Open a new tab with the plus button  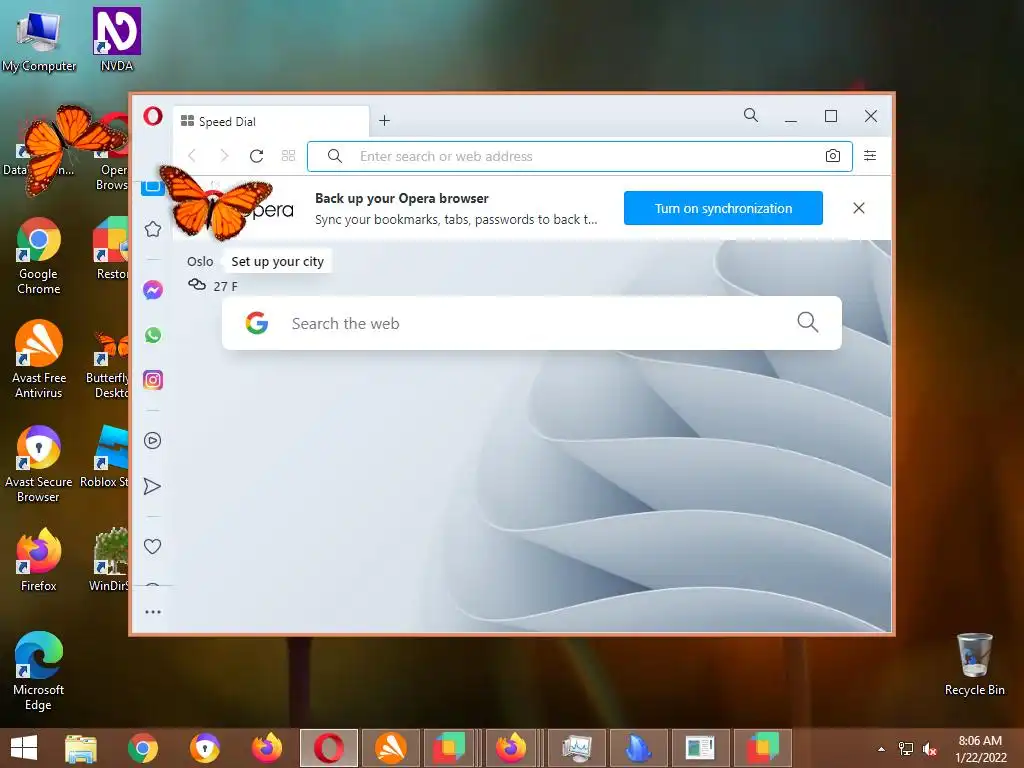(x=385, y=121)
